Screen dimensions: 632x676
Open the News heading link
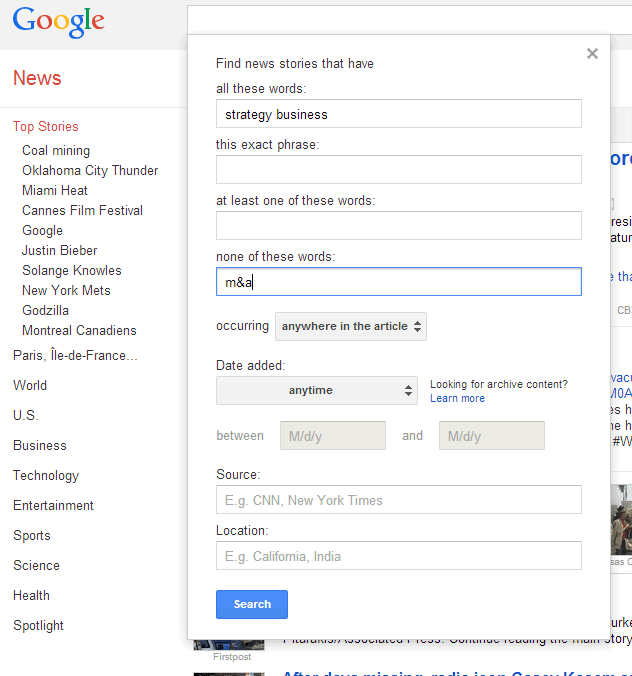(x=37, y=78)
